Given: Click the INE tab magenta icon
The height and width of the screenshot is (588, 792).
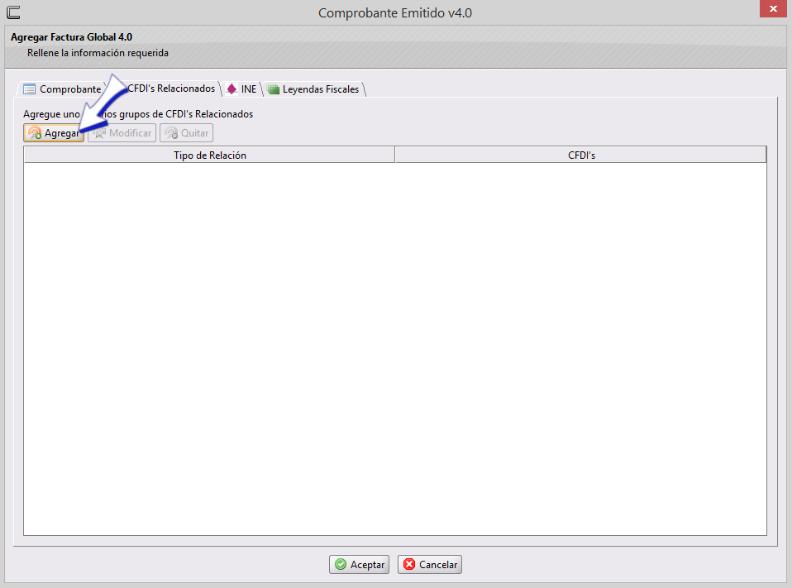Looking at the screenshot, I should 231,89.
